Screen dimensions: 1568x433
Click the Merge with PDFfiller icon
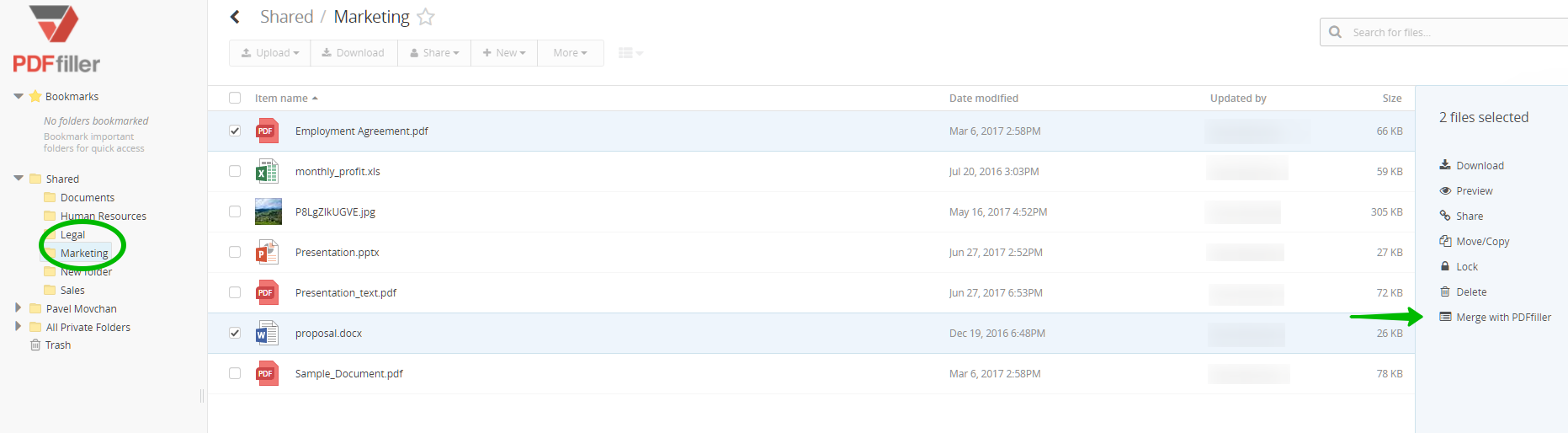click(x=1445, y=317)
